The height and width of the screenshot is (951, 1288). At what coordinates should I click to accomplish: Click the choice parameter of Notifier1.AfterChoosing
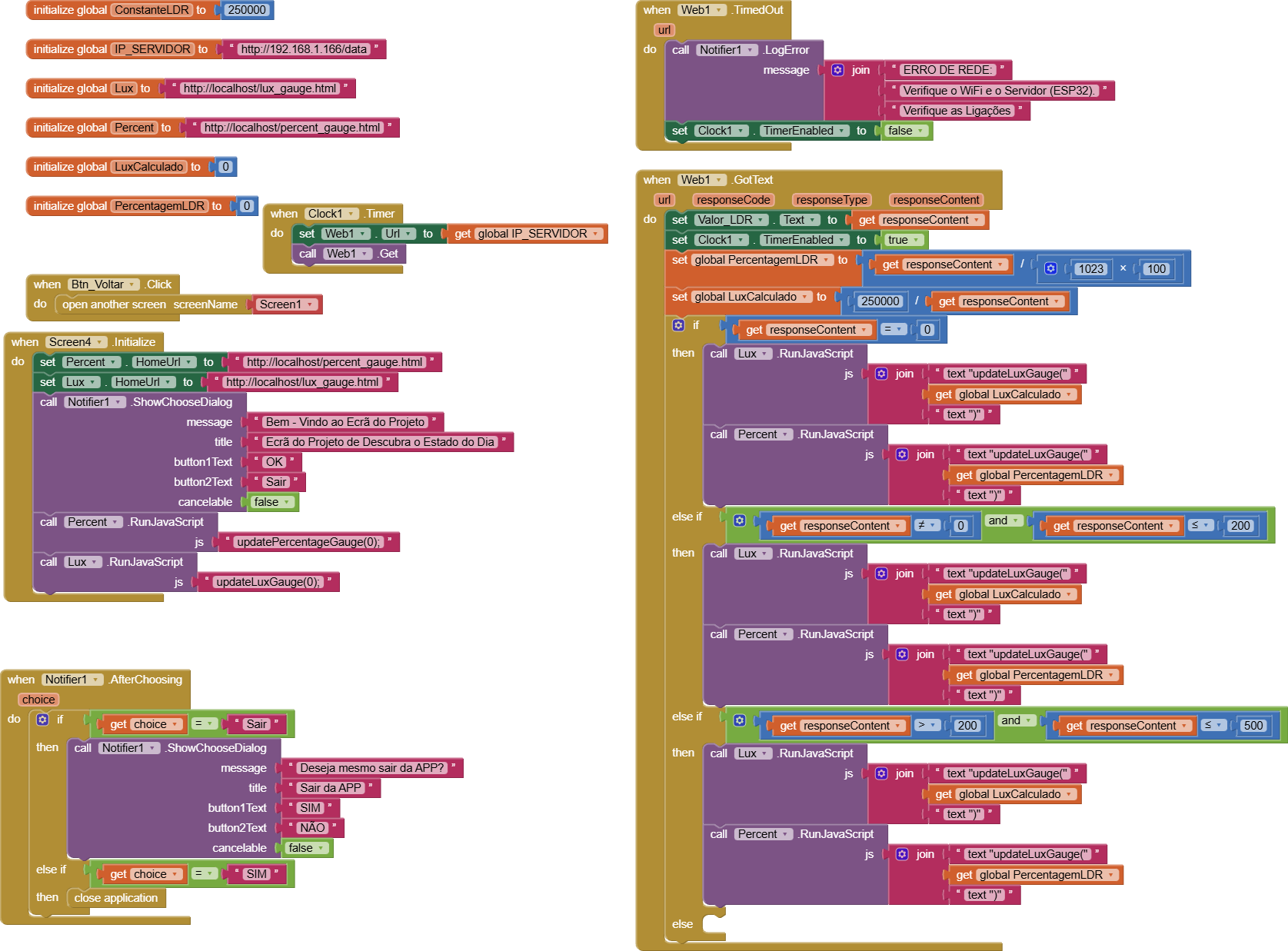(38, 700)
